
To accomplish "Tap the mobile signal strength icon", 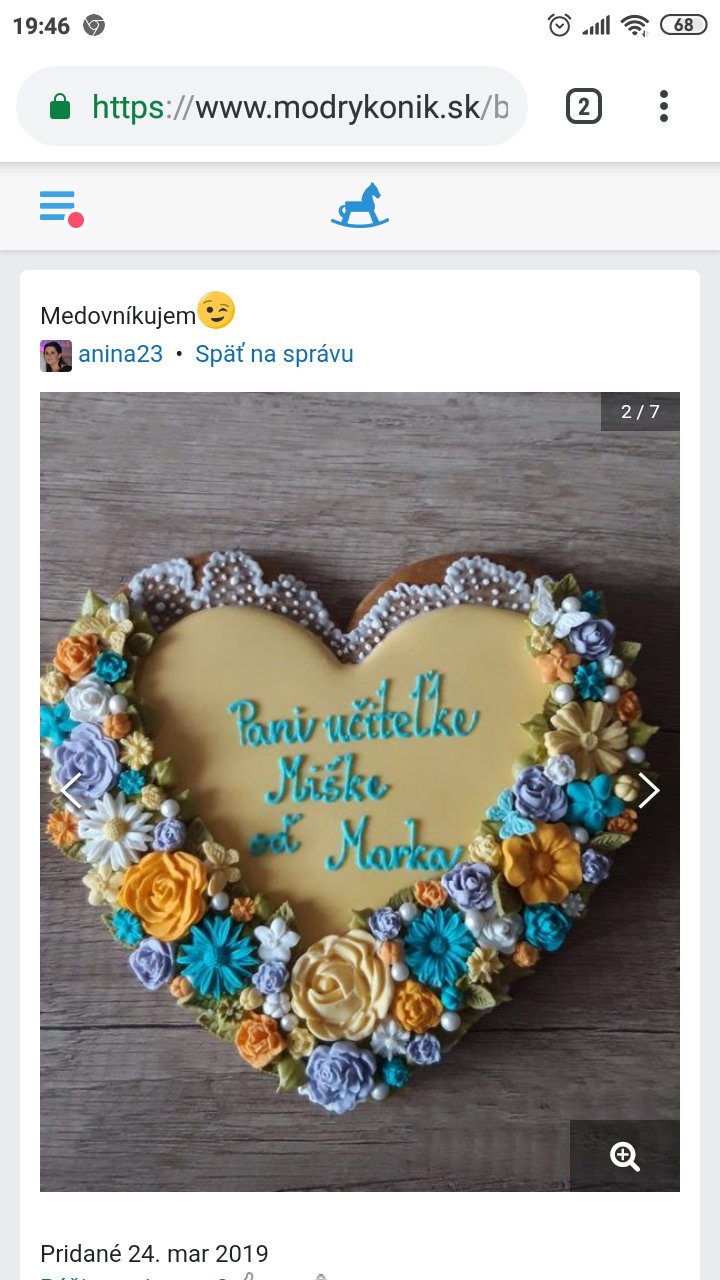I will (x=597, y=26).
